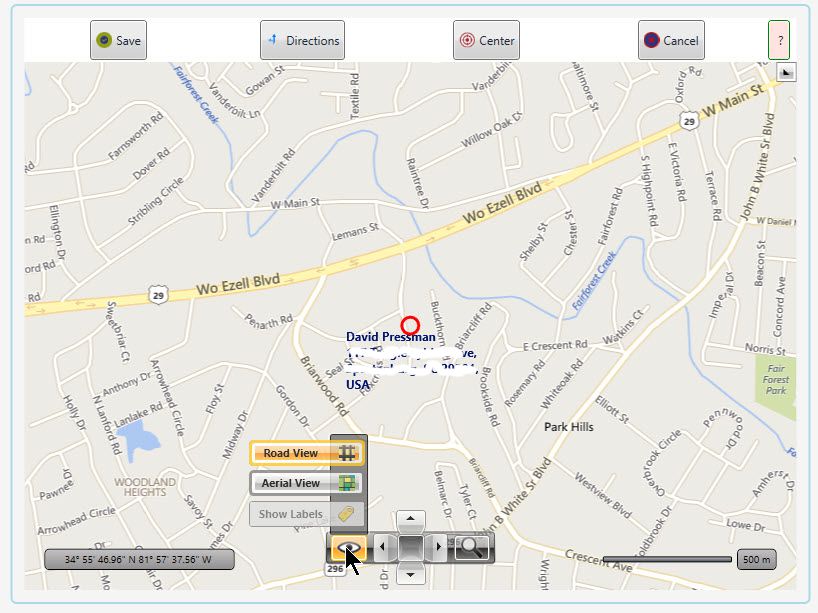Image resolution: width=818 pixels, height=613 pixels.
Task: Pan map down with arrow
Action: click(x=411, y=574)
